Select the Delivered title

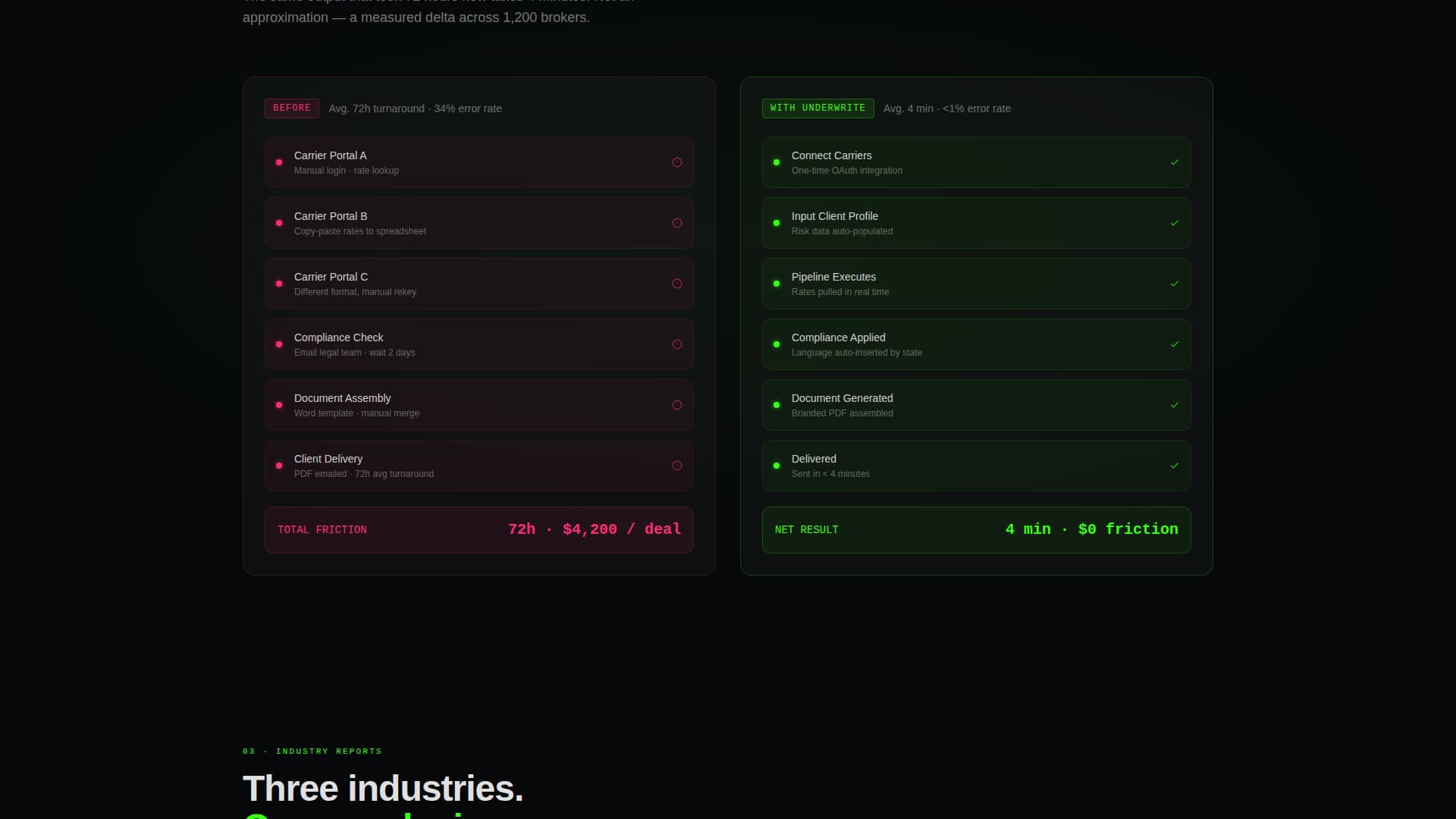pos(814,459)
